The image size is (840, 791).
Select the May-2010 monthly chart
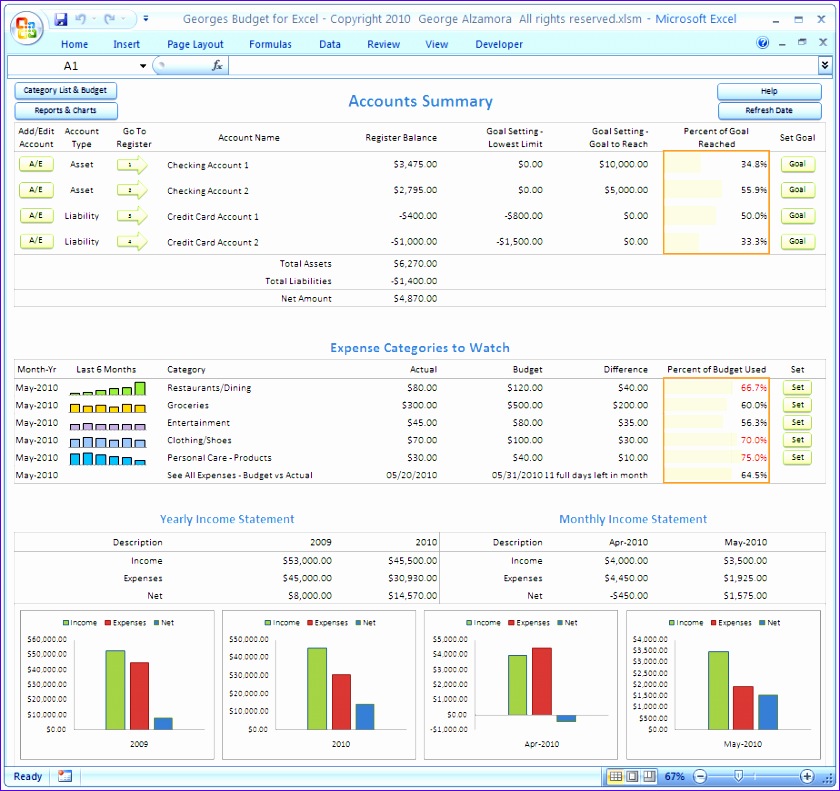pyautogui.click(x=723, y=684)
